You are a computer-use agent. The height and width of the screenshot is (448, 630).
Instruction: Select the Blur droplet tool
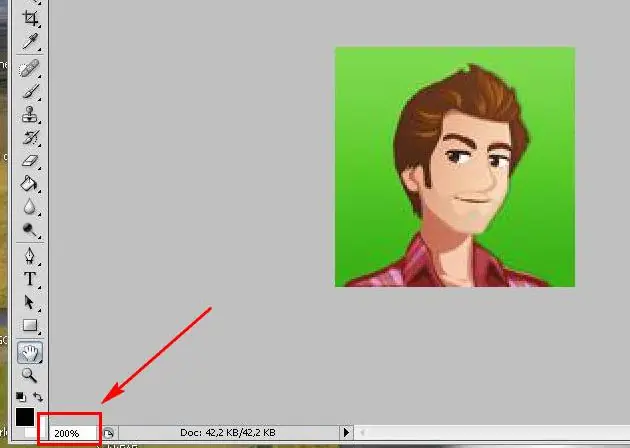click(x=30, y=207)
